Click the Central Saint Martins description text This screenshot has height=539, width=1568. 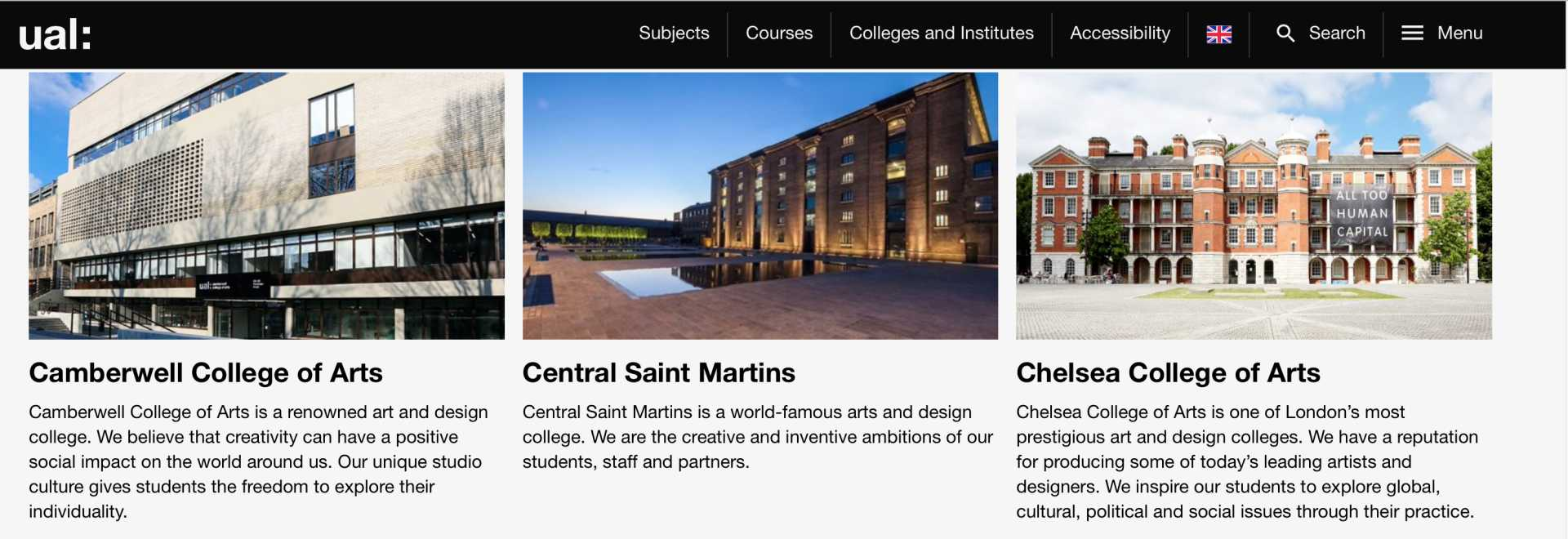click(758, 437)
